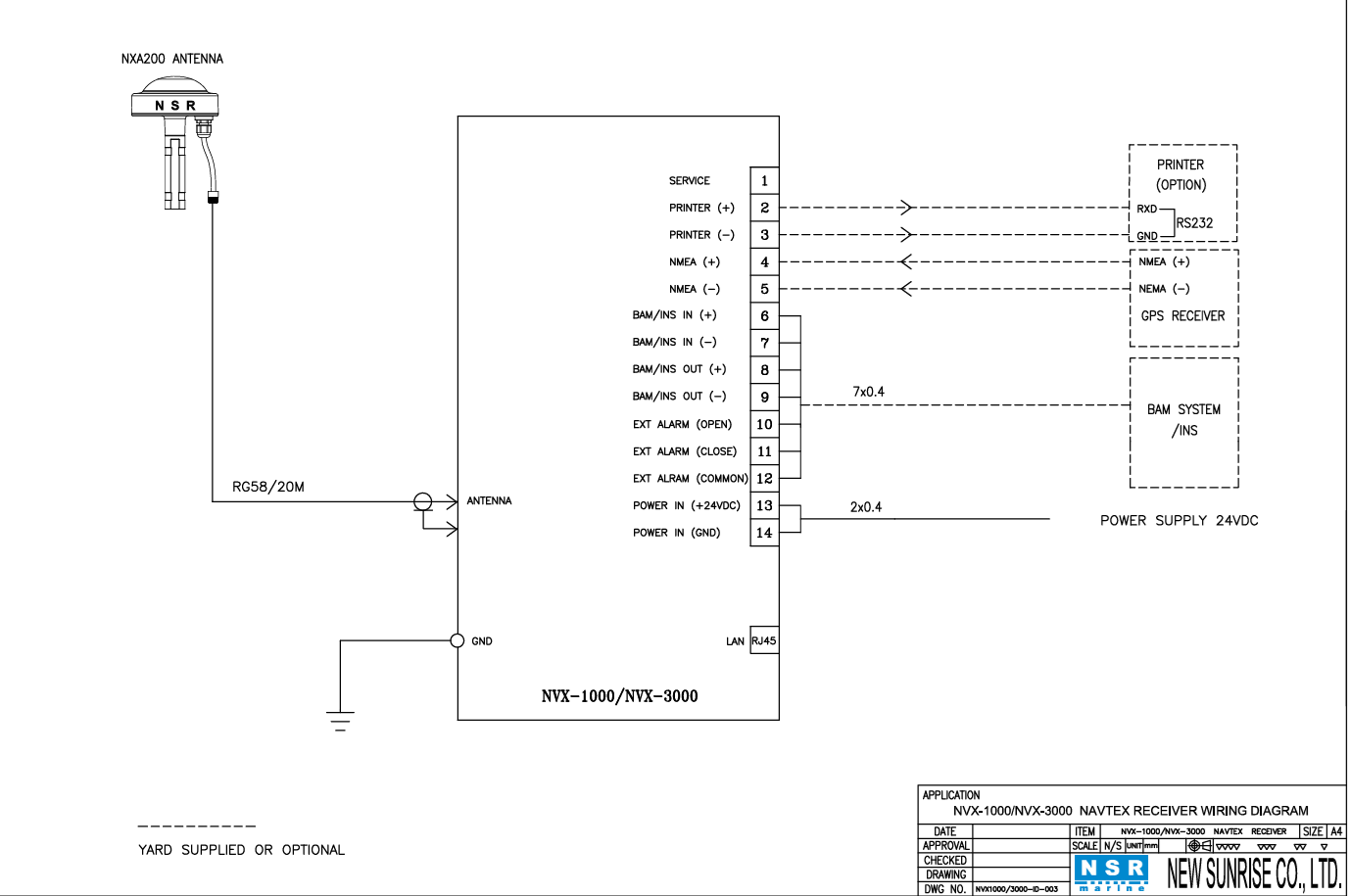Click the arrow on the NMEA (+) line

pos(906,261)
